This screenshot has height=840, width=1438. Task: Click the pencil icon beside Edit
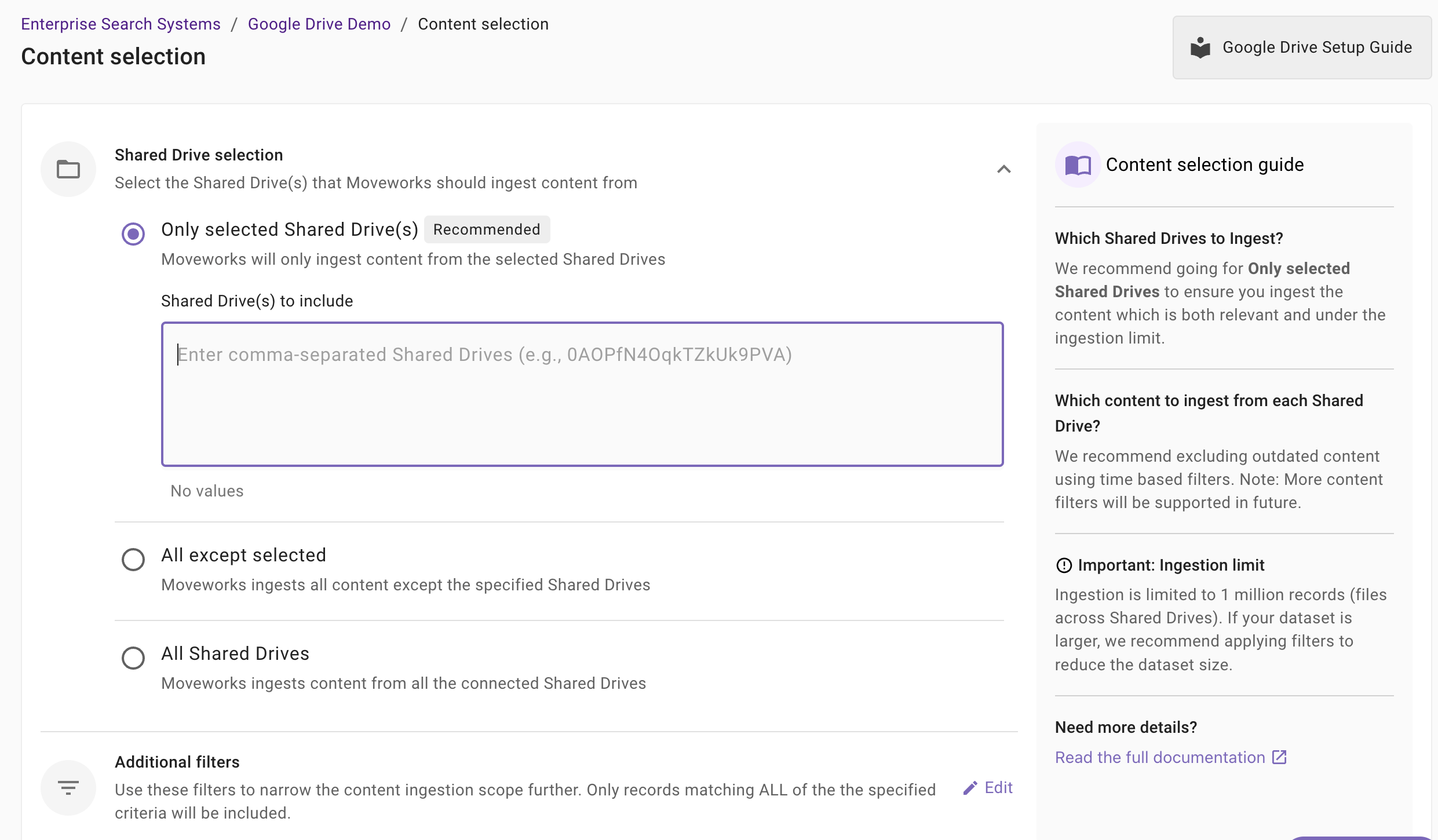pos(970,788)
